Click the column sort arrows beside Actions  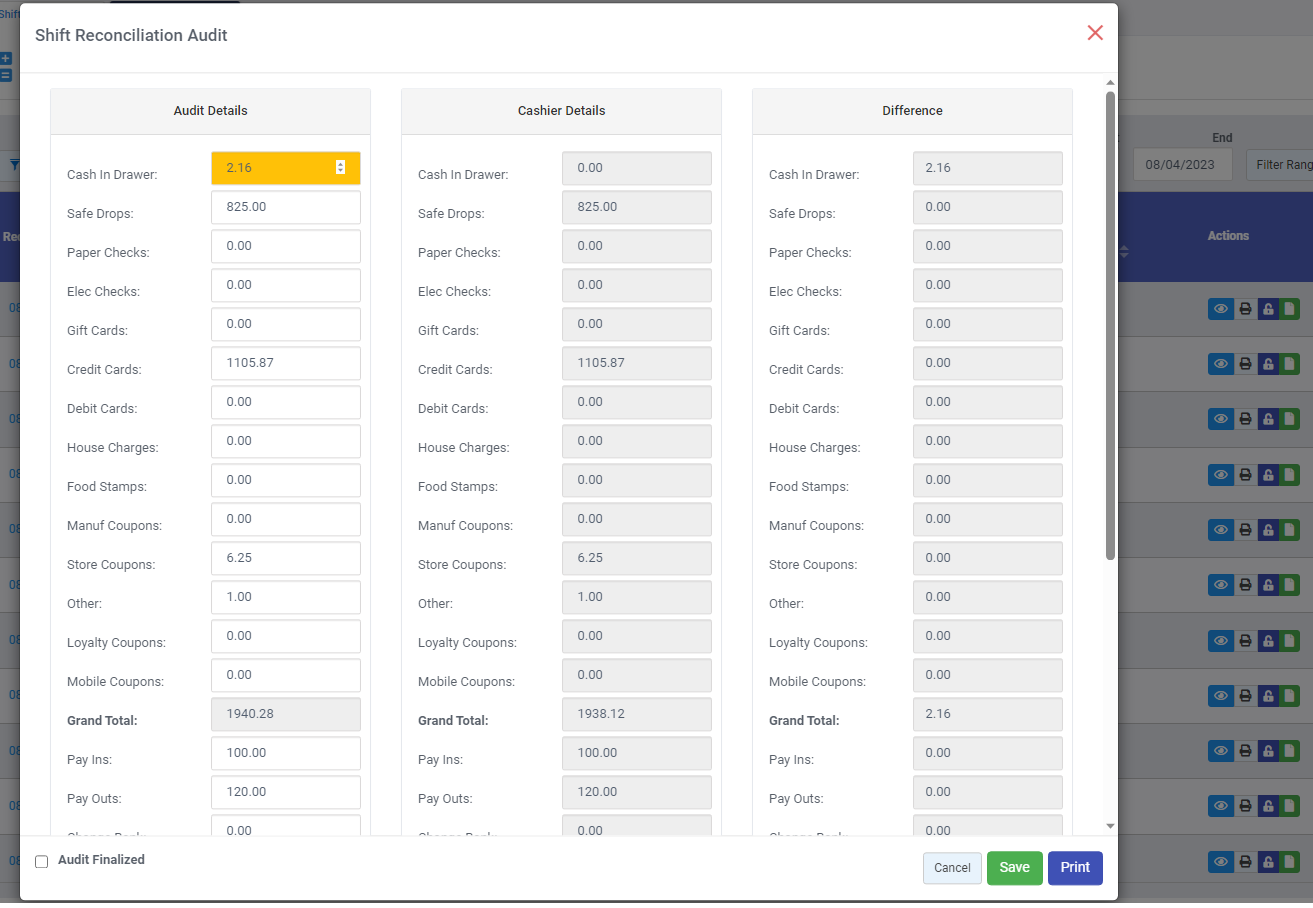click(1124, 252)
